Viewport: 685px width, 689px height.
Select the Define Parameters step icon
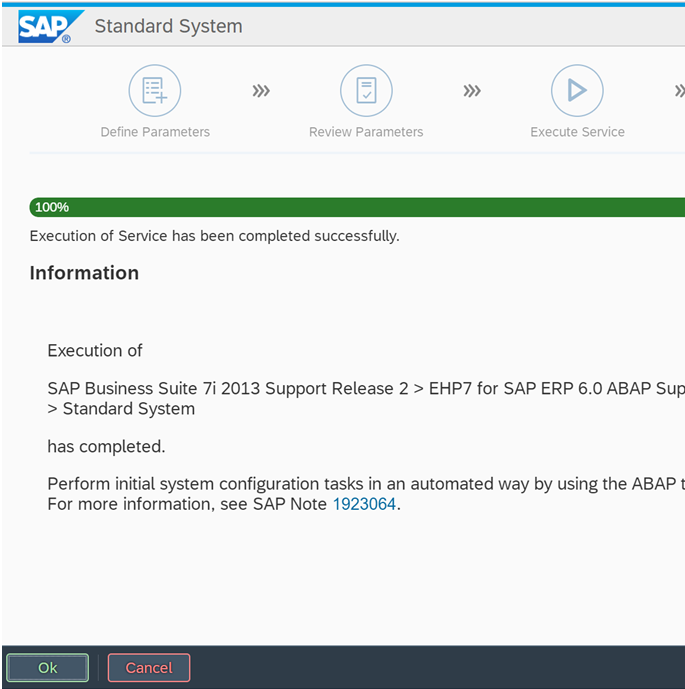coord(155,91)
